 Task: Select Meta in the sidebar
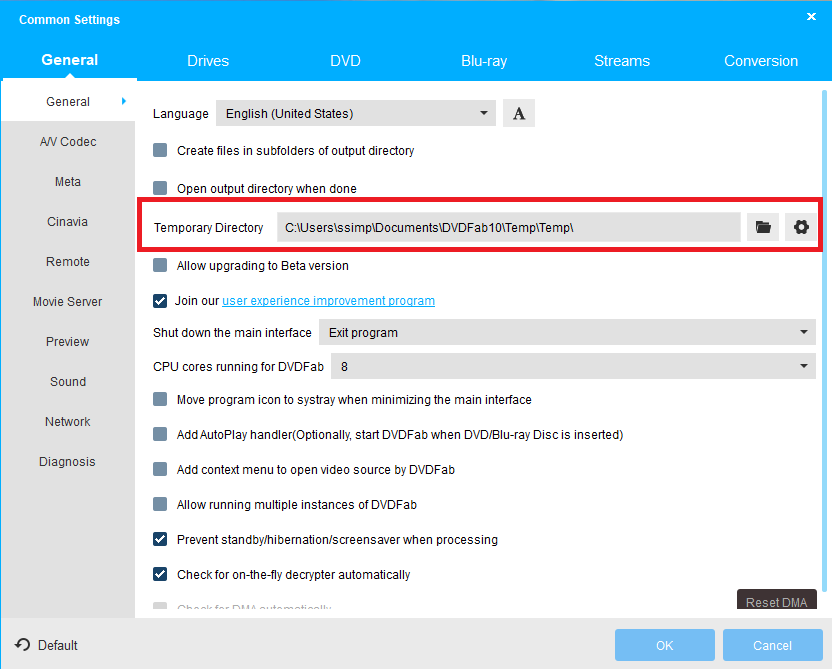(x=68, y=181)
